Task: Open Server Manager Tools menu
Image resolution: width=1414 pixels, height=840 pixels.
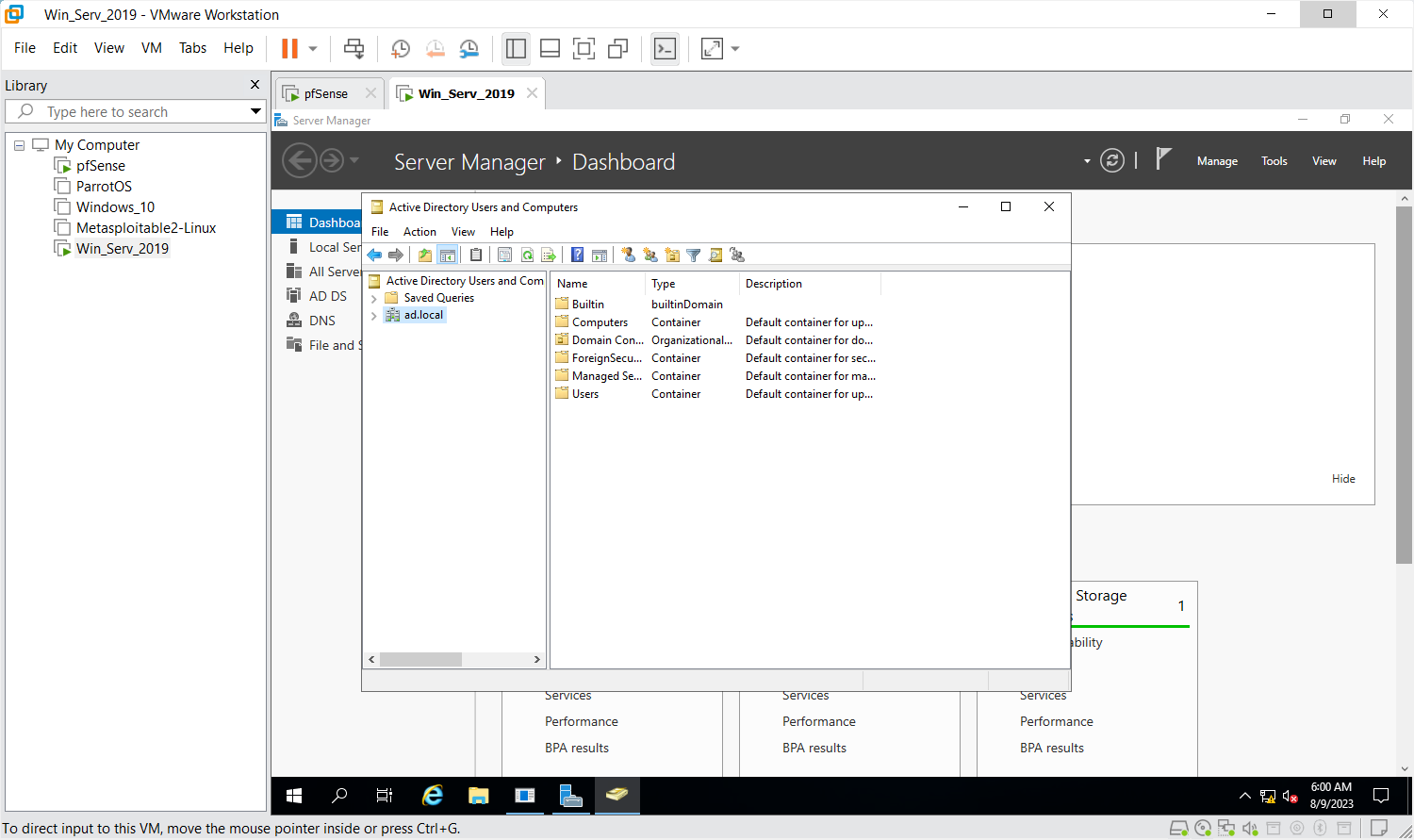Action: point(1274,161)
